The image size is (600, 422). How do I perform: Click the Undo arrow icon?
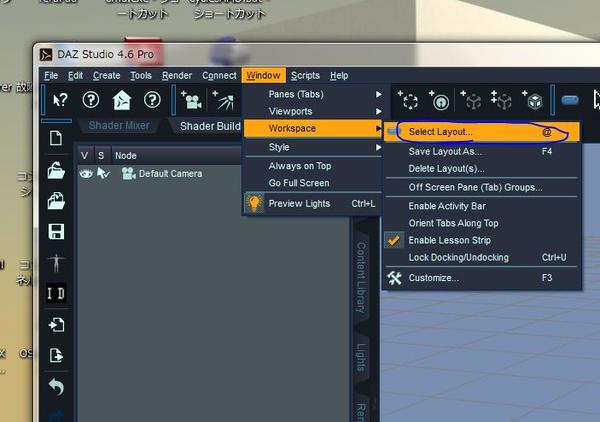(x=56, y=386)
